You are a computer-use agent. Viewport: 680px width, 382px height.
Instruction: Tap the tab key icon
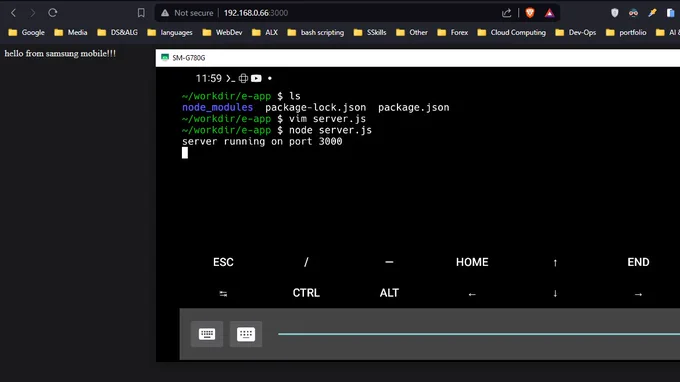pos(223,294)
